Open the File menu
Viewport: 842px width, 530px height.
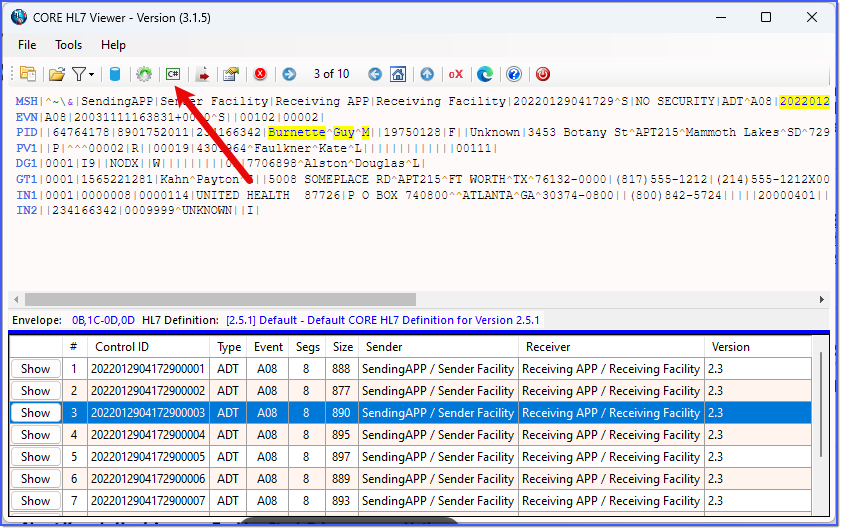pos(27,45)
